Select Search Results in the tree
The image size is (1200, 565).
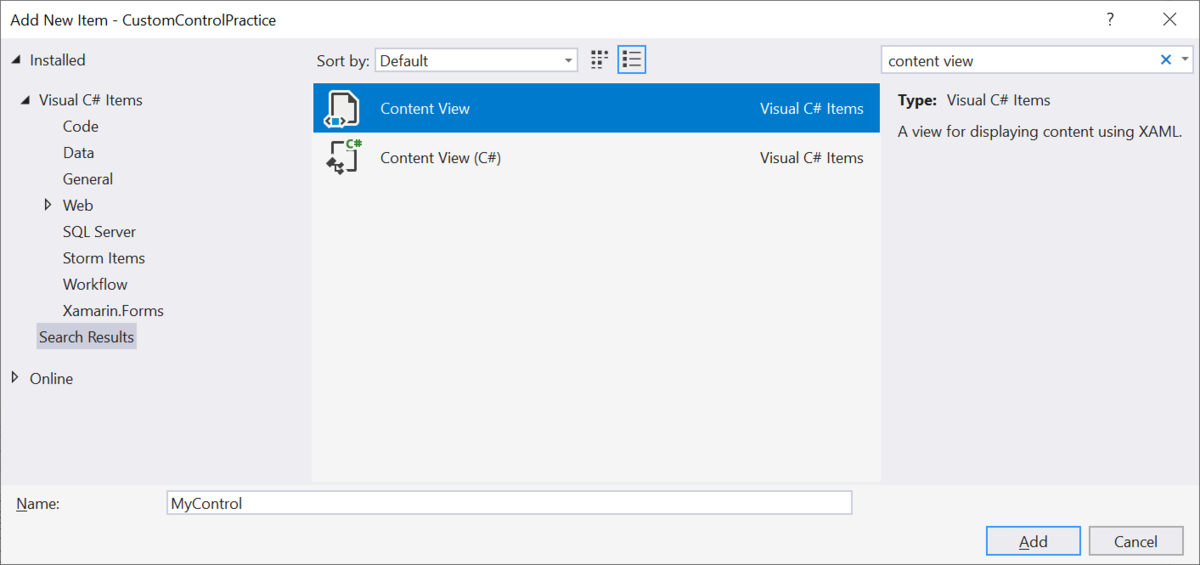(x=86, y=337)
